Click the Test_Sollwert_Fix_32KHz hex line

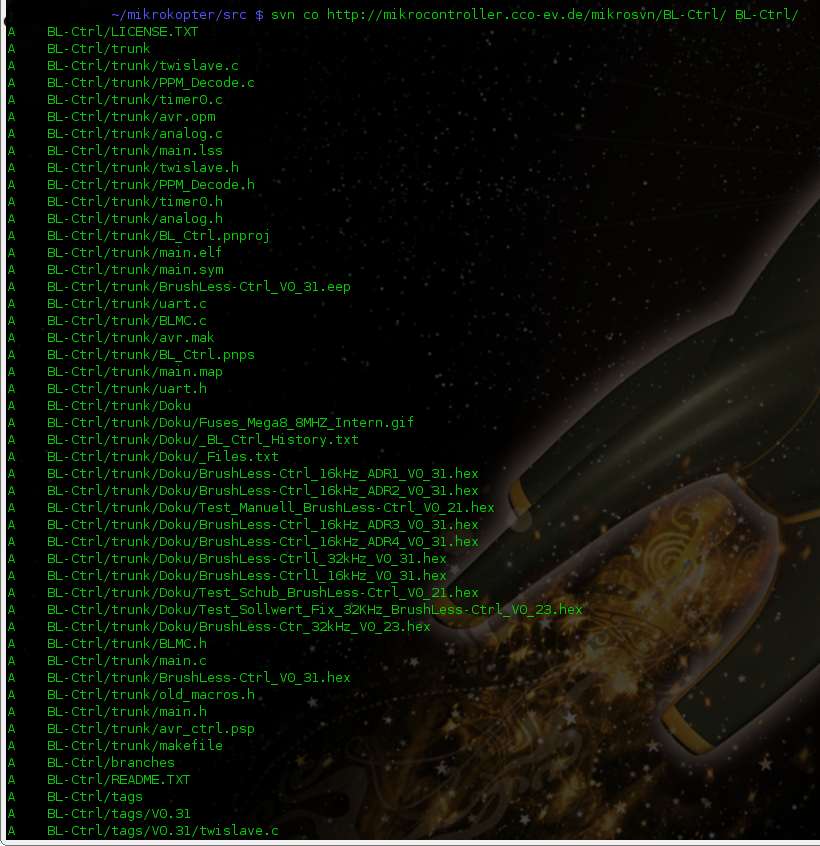click(x=315, y=610)
